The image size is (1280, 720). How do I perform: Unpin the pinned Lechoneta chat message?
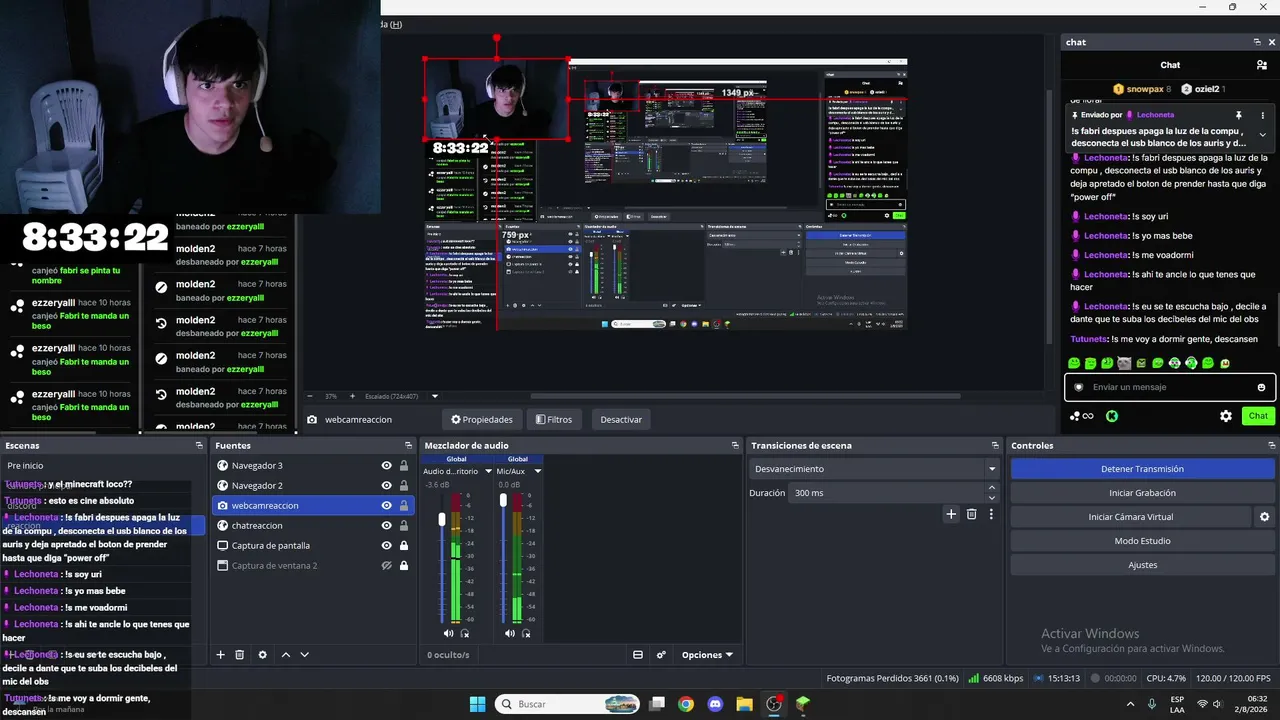[x=1239, y=116]
